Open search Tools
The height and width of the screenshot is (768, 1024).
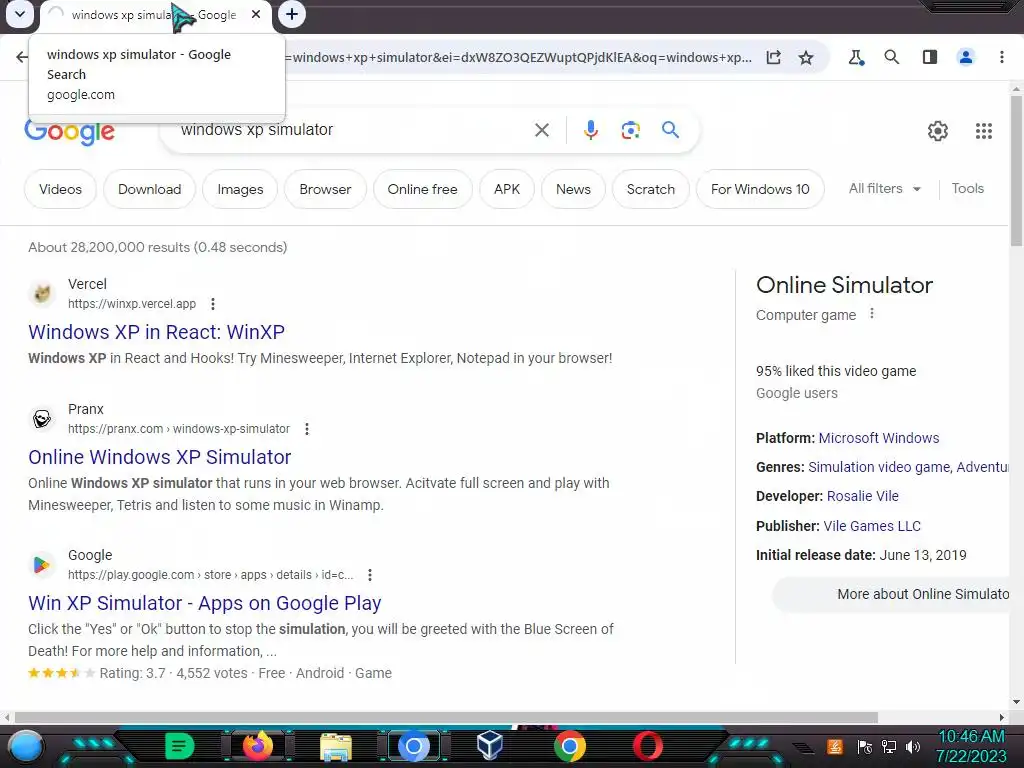click(967, 188)
